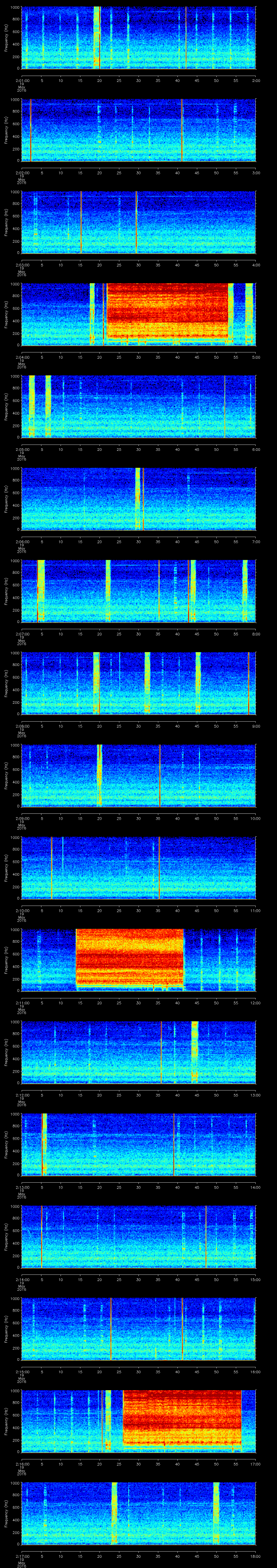The height and width of the screenshot is (1568, 277).
Task: Click the green band near 30s in 2:06:00 spectrogram
Action: click(x=138, y=499)
